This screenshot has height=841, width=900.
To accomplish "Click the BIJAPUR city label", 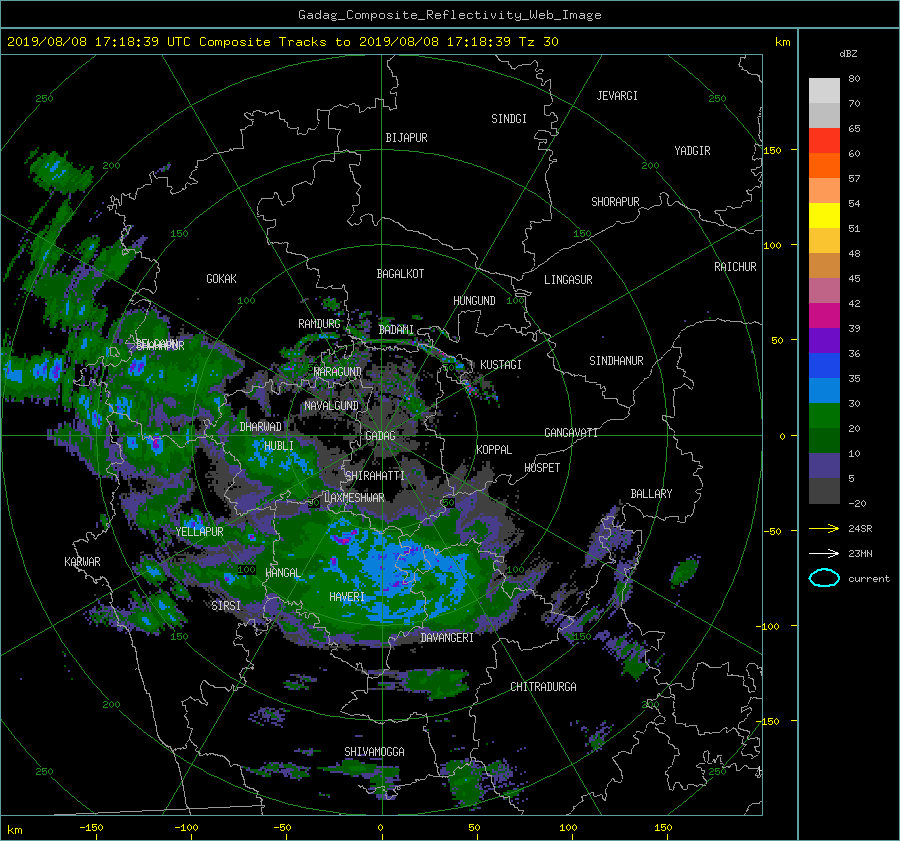I will click(406, 138).
